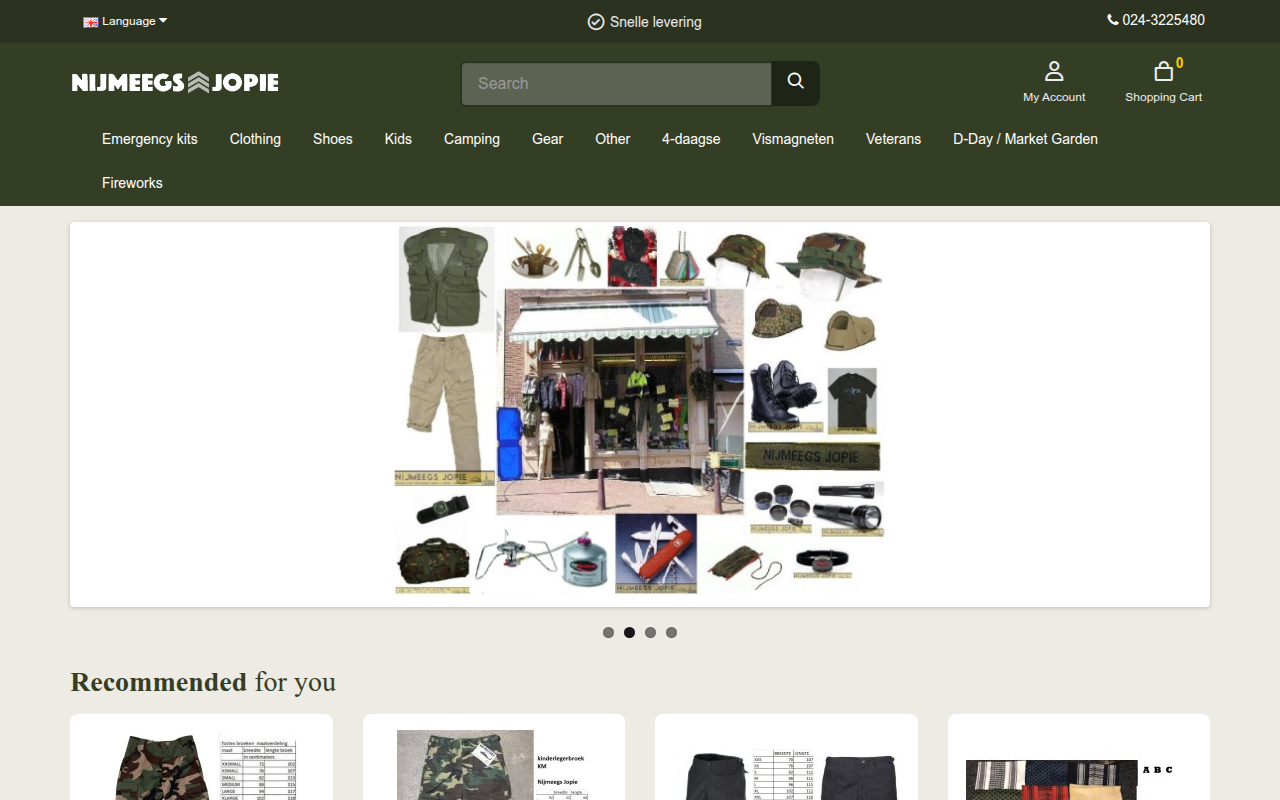Image resolution: width=1280 pixels, height=800 pixels.
Task: Open the Vismagneten category
Action: coord(793,139)
